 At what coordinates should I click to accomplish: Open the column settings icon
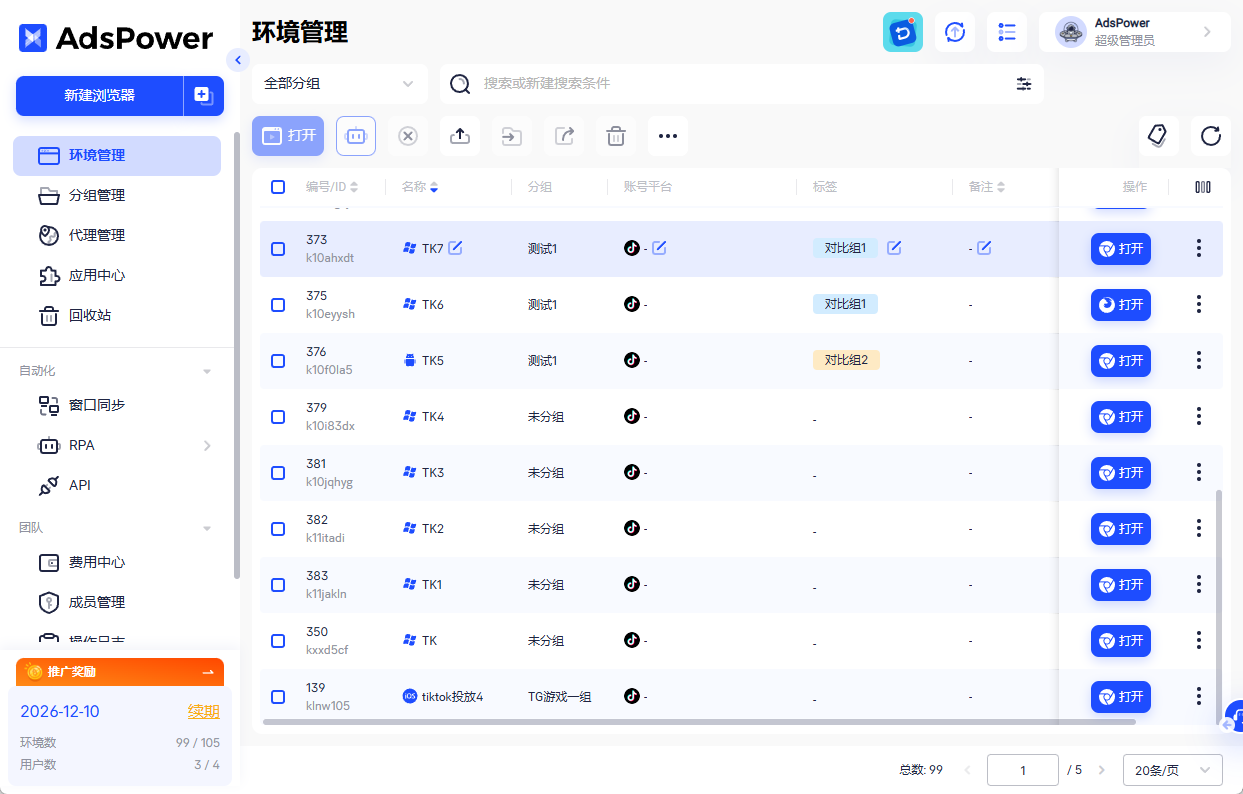pyautogui.click(x=1203, y=187)
